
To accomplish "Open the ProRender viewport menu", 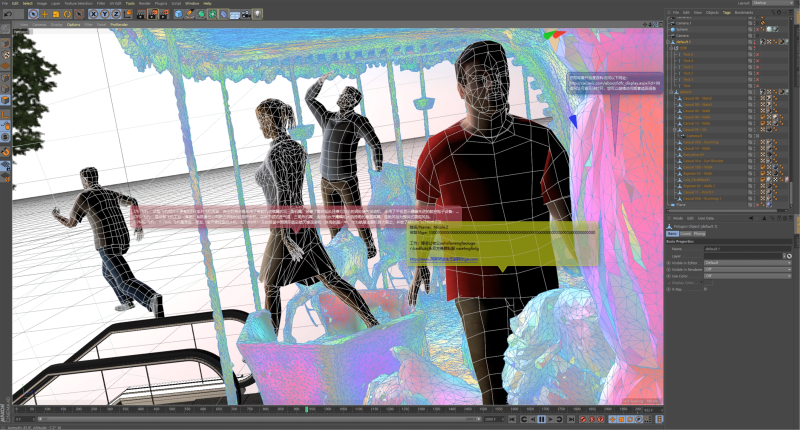I will (x=119, y=24).
